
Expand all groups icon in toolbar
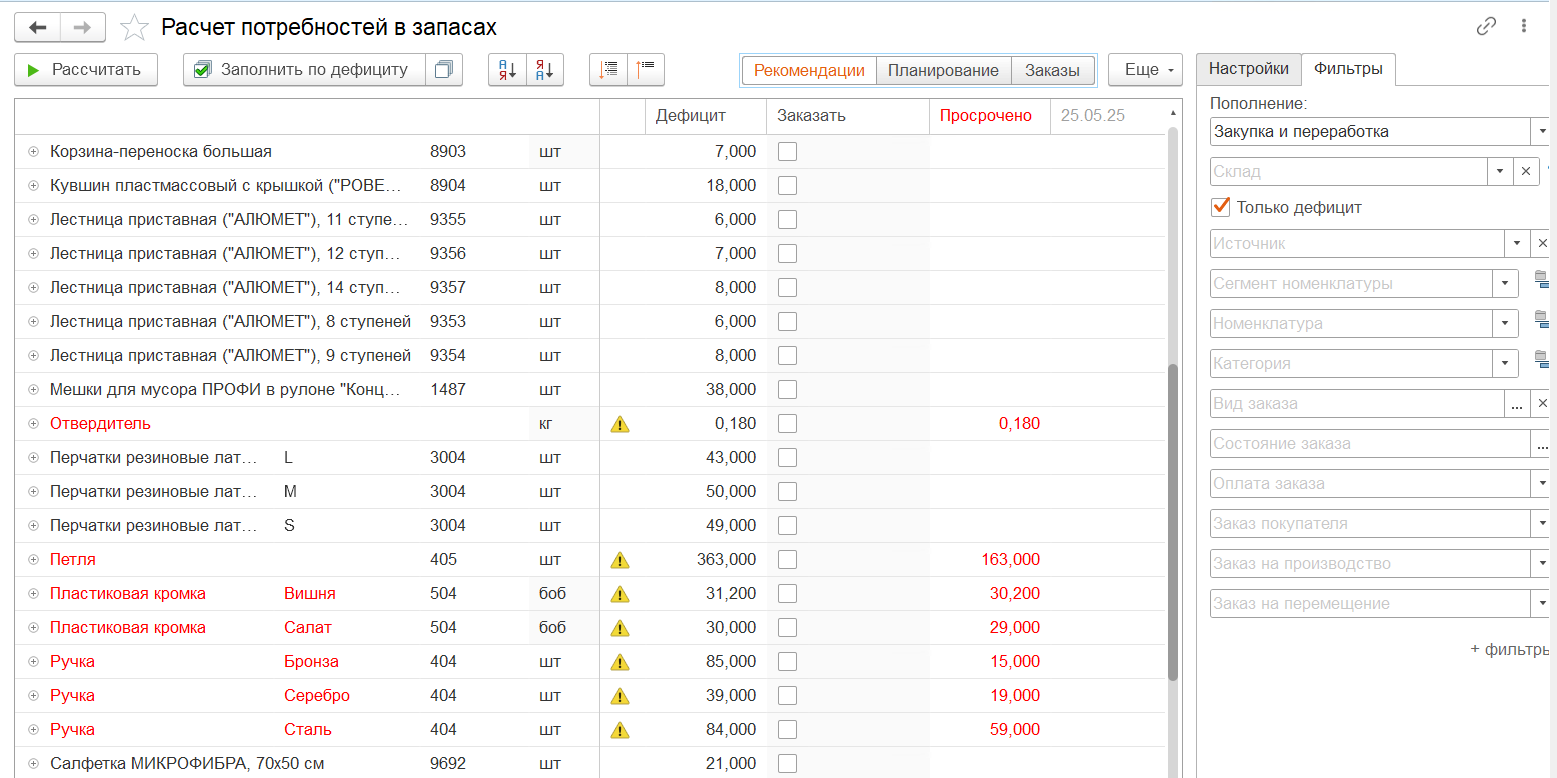pos(608,70)
